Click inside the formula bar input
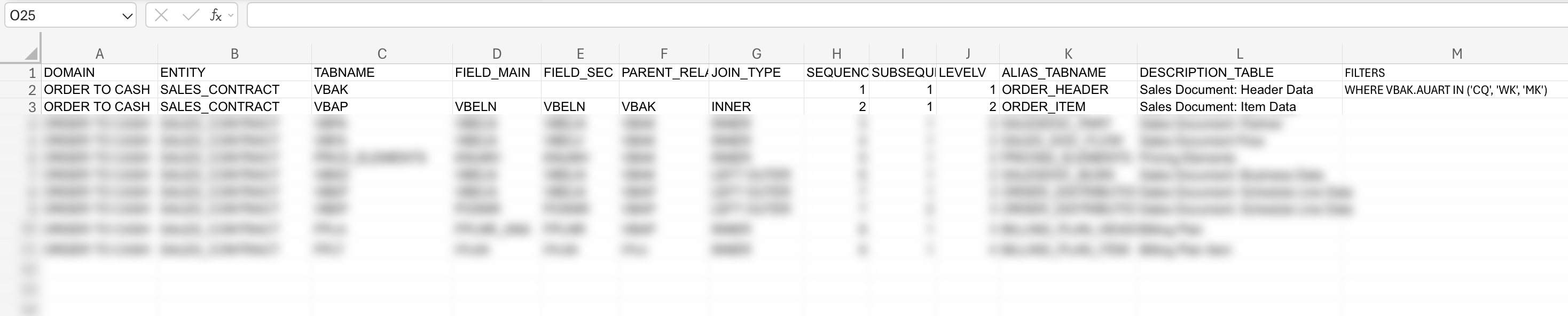 (852, 15)
